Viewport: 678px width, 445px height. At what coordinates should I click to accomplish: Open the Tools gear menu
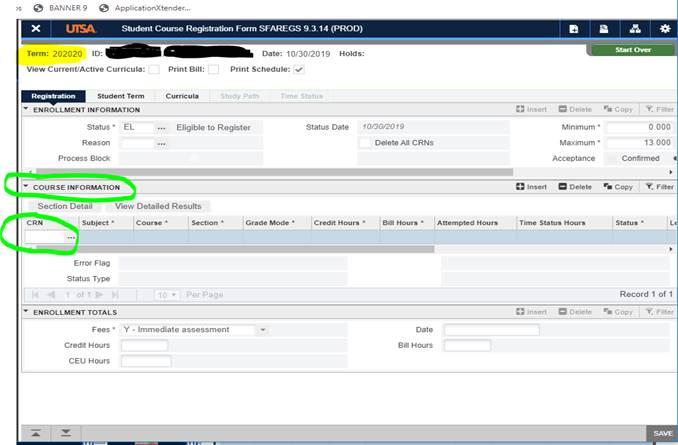point(664,29)
